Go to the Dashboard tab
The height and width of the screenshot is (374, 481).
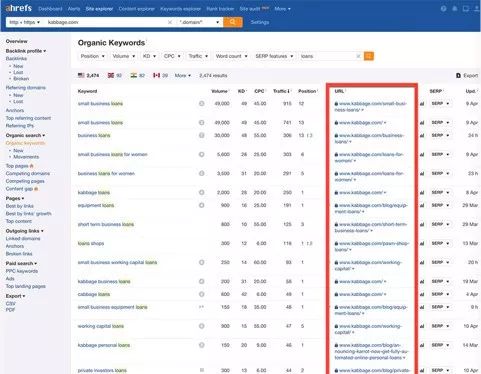(x=50, y=9)
